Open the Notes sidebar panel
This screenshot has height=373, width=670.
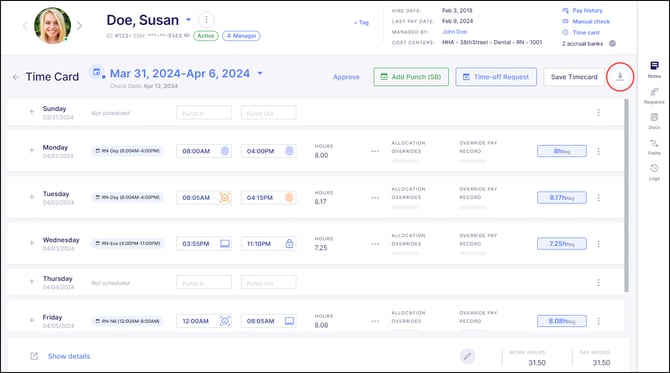point(654,69)
